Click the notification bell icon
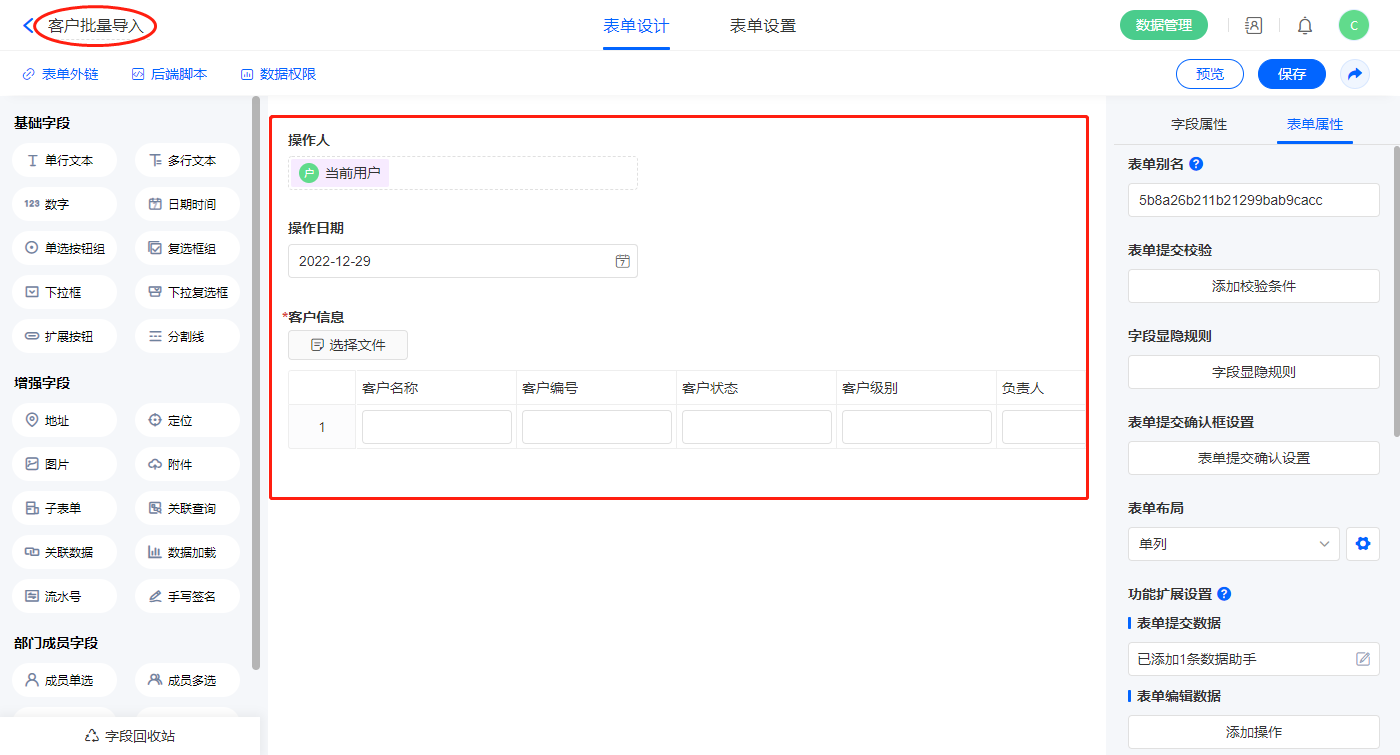1400x755 pixels. coord(1305,26)
